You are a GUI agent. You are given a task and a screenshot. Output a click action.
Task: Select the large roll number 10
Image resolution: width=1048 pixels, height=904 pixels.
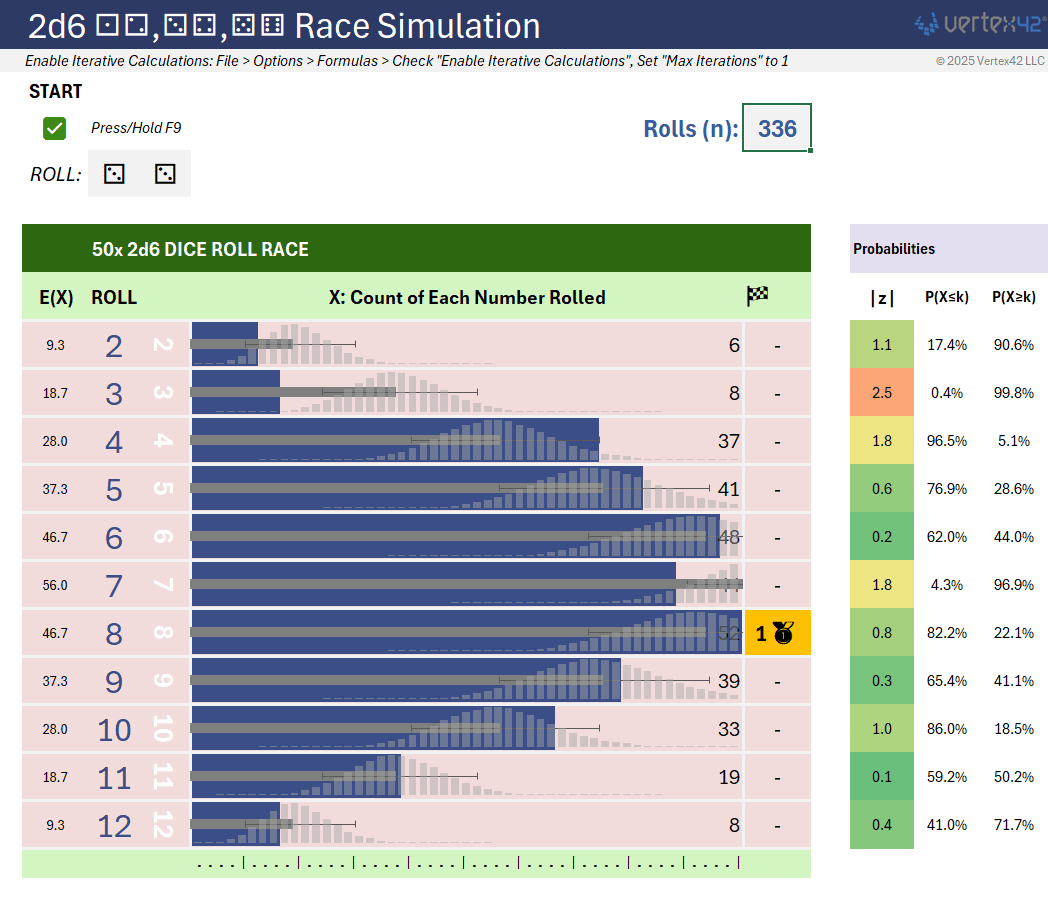(114, 730)
